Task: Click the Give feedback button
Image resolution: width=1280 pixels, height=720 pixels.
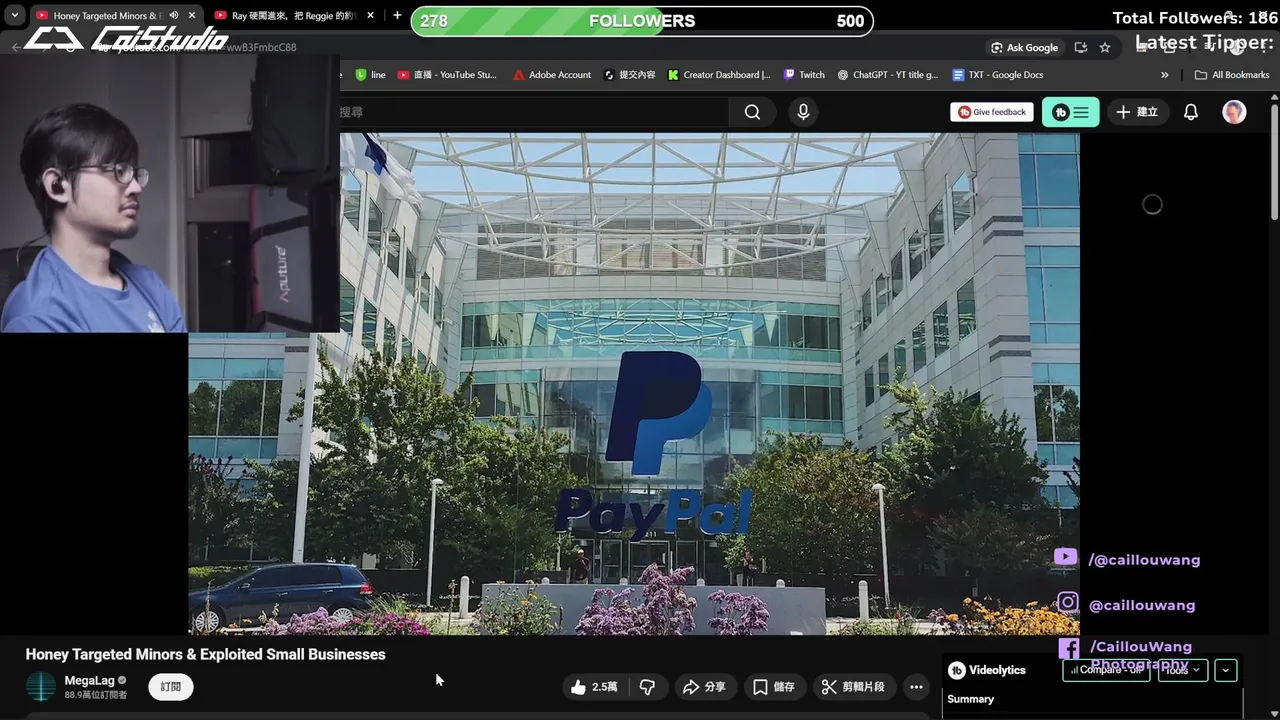Action: (992, 112)
